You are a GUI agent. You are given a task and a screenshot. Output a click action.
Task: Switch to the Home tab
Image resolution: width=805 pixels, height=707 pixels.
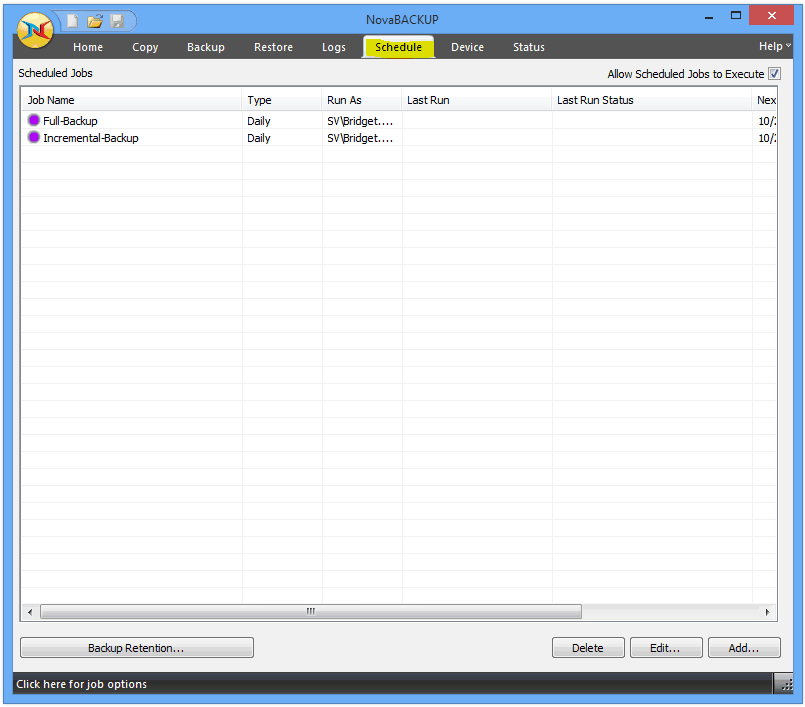pyautogui.click(x=88, y=47)
